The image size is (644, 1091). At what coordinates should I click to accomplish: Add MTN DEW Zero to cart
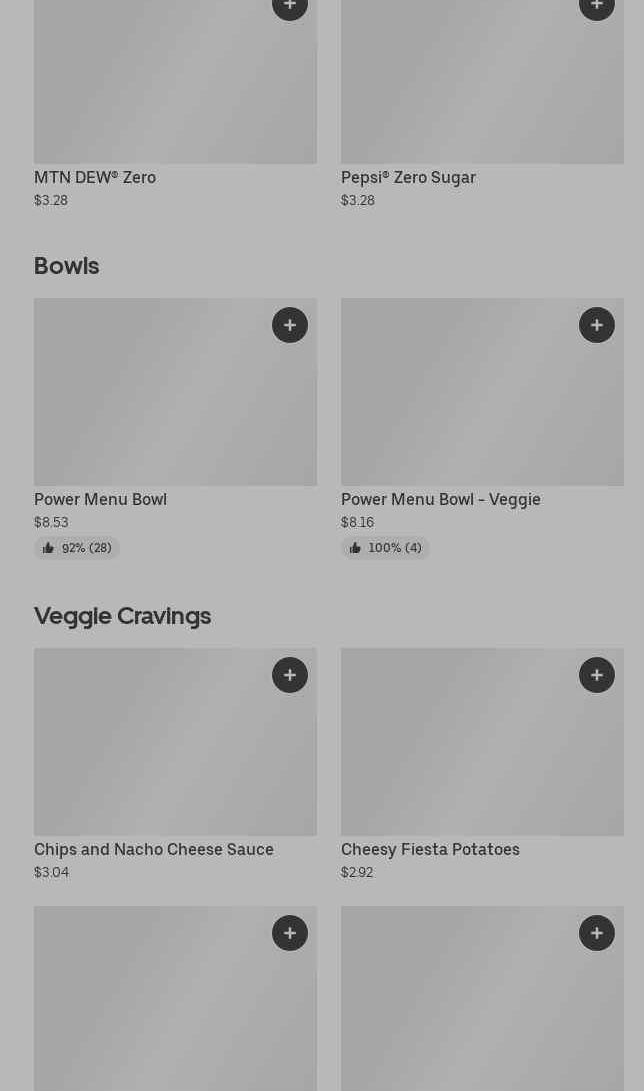coord(290,6)
